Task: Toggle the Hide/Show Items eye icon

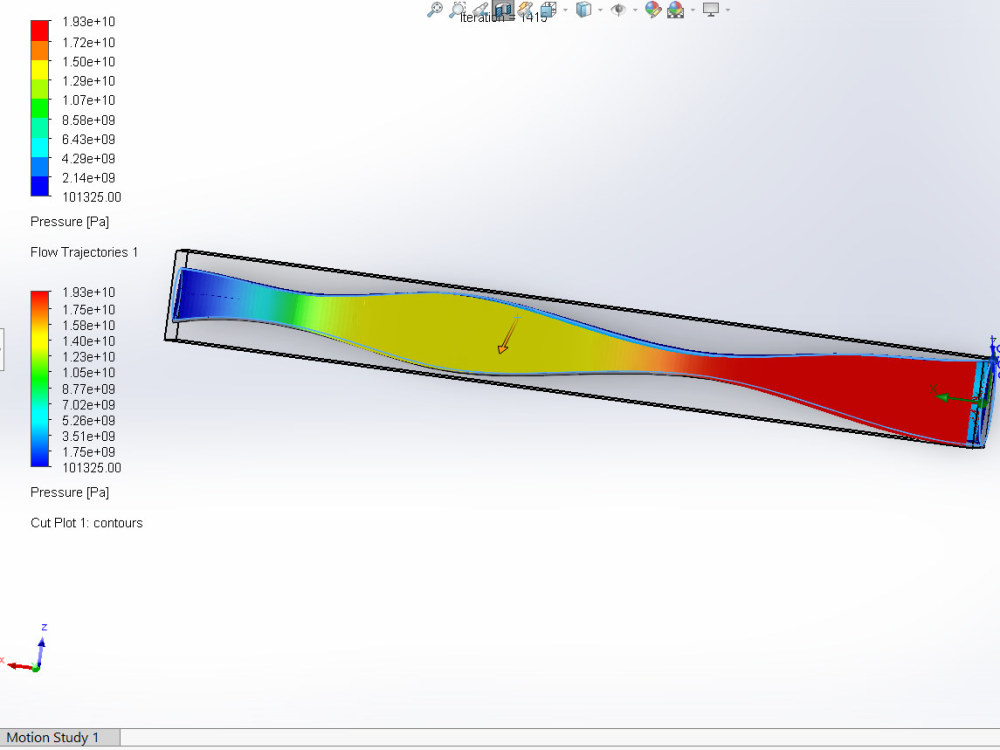Action: point(618,10)
